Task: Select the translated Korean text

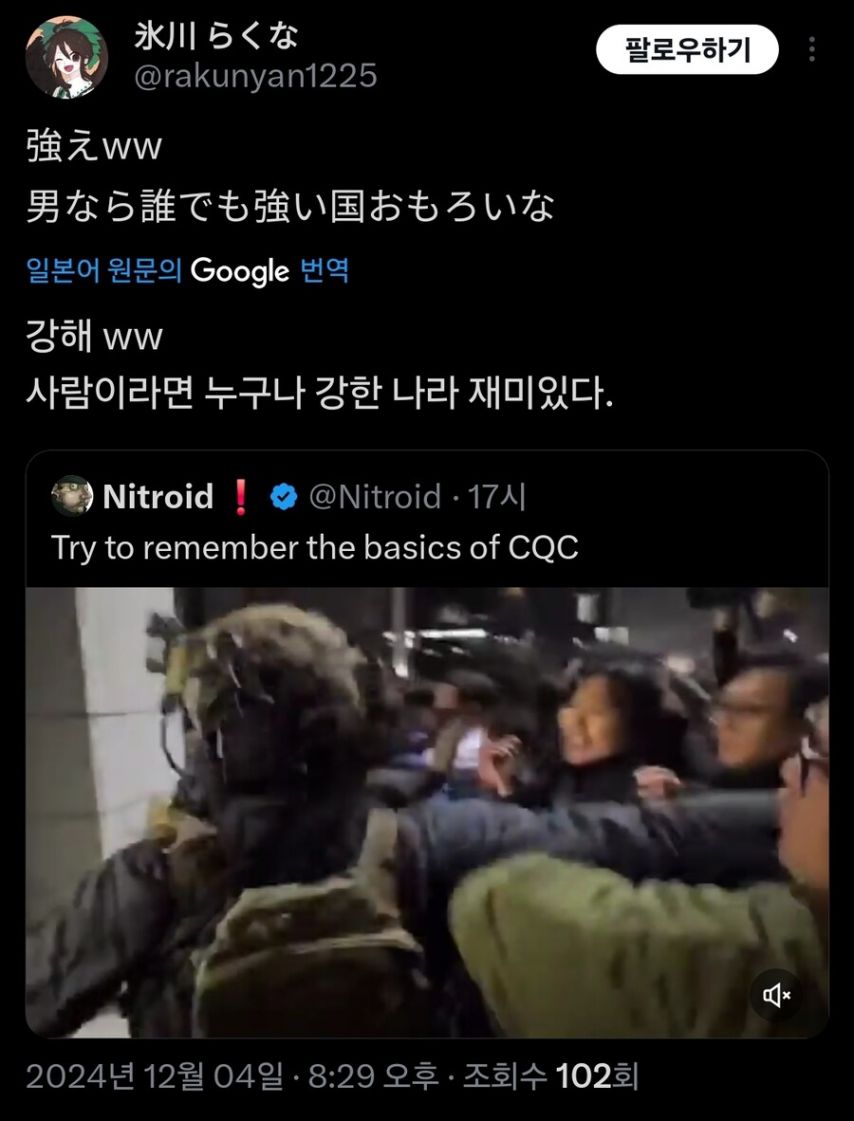Action: [319, 365]
